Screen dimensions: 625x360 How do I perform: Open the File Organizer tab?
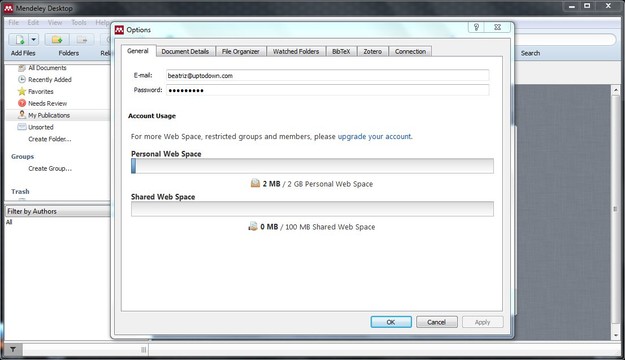point(240,51)
